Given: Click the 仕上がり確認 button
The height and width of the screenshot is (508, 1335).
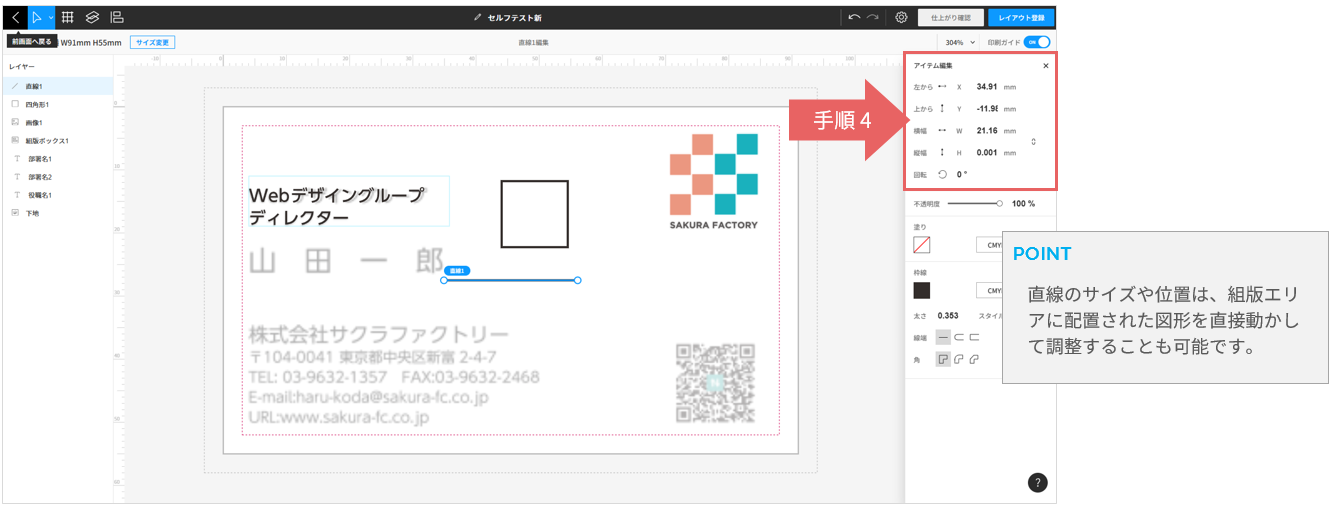Looking at the screenshot, I should 950,17.
